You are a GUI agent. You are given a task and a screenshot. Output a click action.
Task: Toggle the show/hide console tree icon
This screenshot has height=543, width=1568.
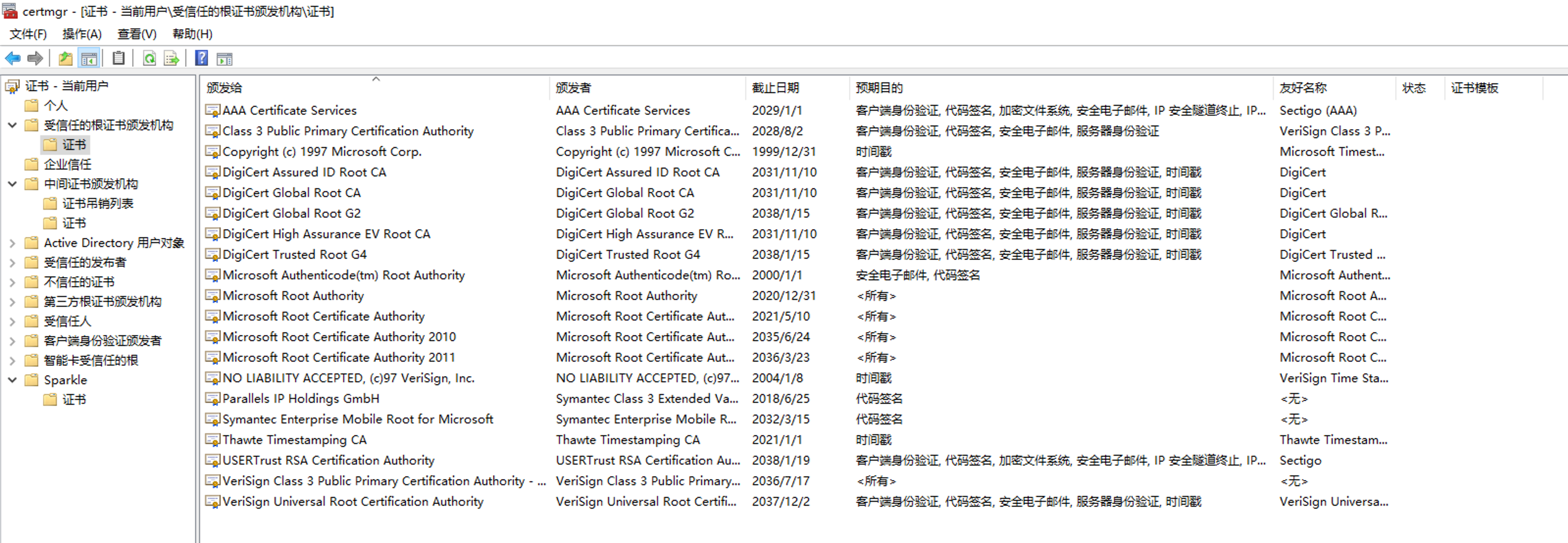89,58
